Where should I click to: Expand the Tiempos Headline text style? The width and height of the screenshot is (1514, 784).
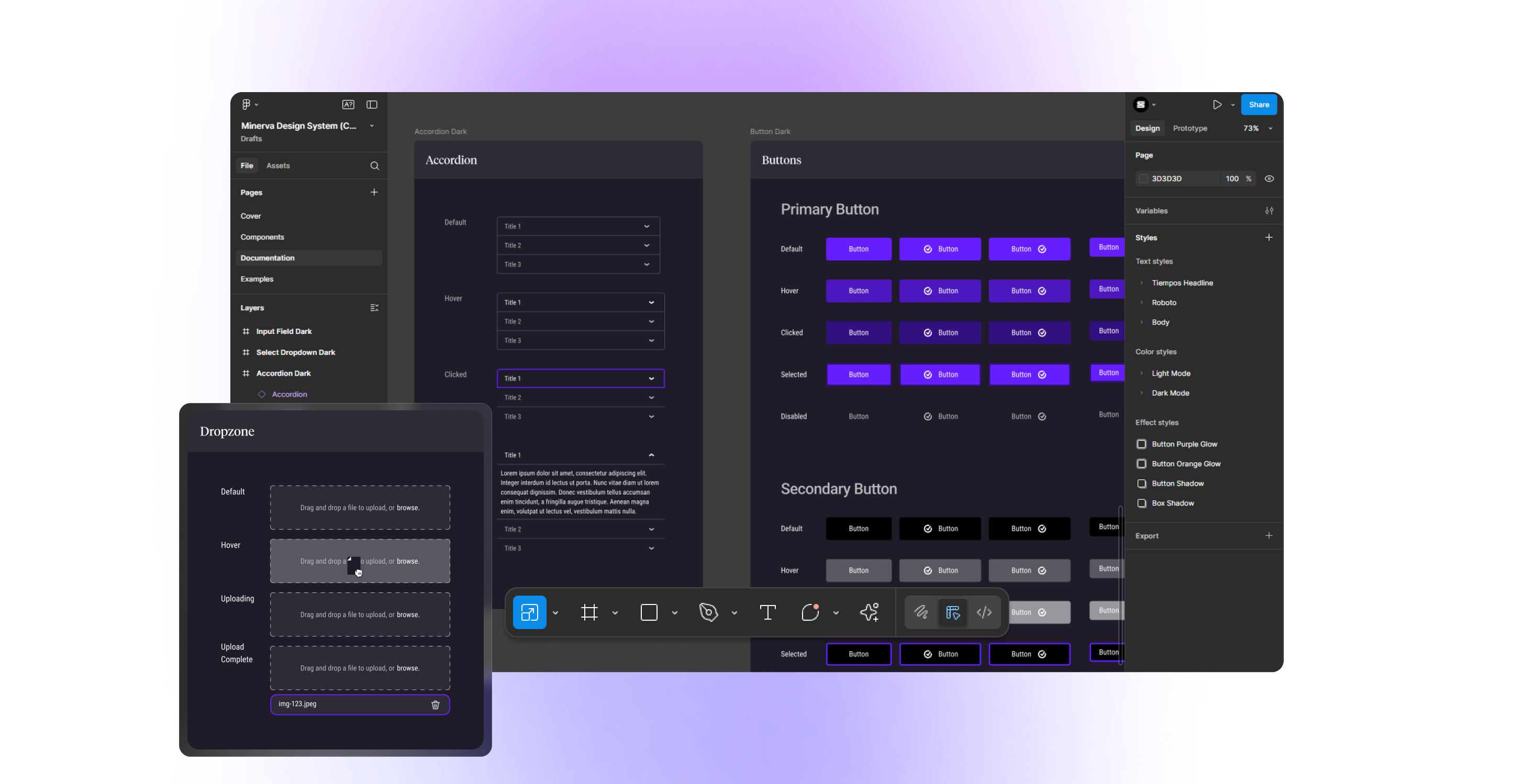1141,283
